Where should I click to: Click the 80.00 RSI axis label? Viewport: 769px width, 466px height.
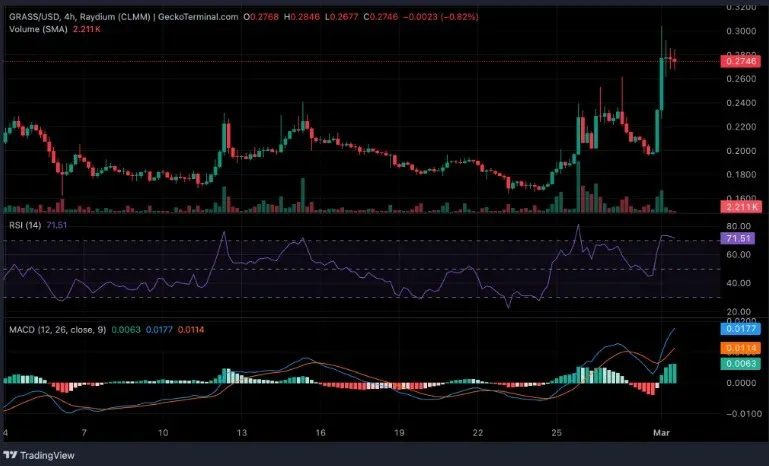pos(739,226)
